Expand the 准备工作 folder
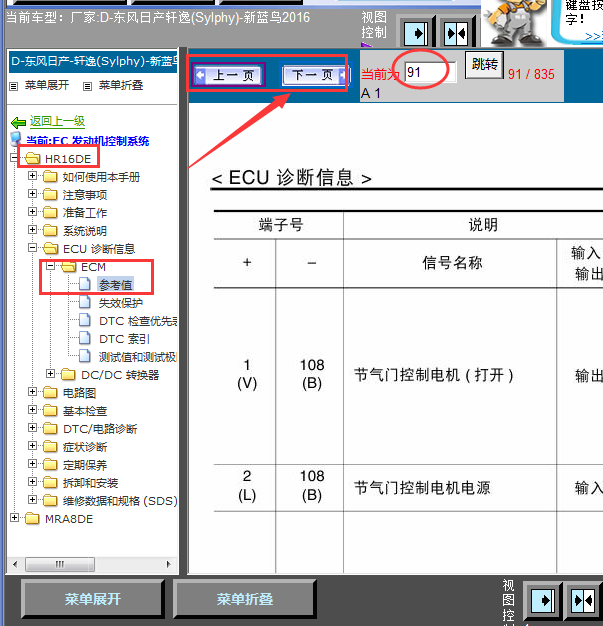The image size is (603, 626). point(32,212)
